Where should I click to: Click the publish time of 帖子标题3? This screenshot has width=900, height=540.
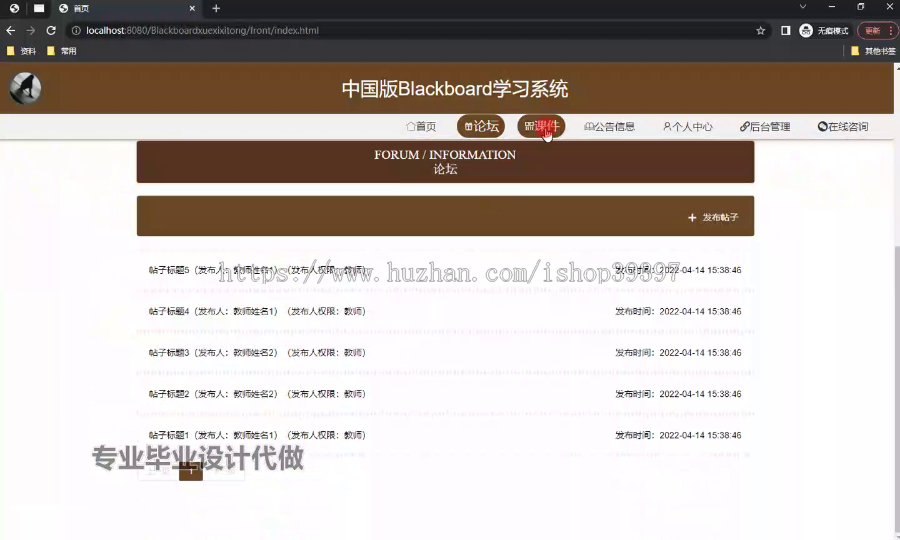pyautogui.click(x=678, y=352)
